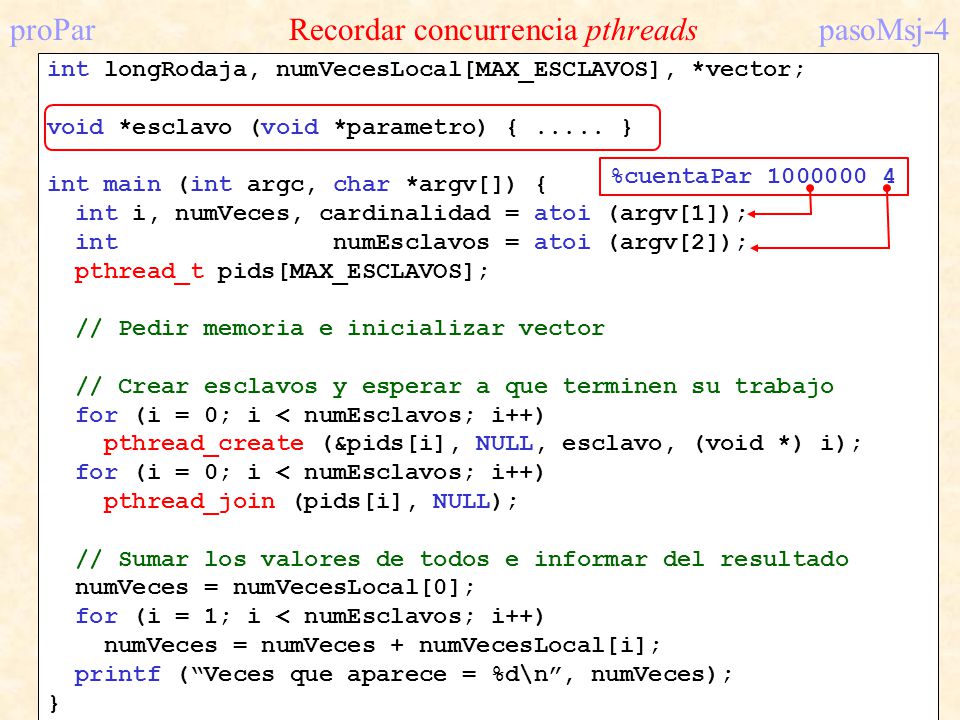Click the 'proPar' header text

pyautogui.click(x=52, y=31)
